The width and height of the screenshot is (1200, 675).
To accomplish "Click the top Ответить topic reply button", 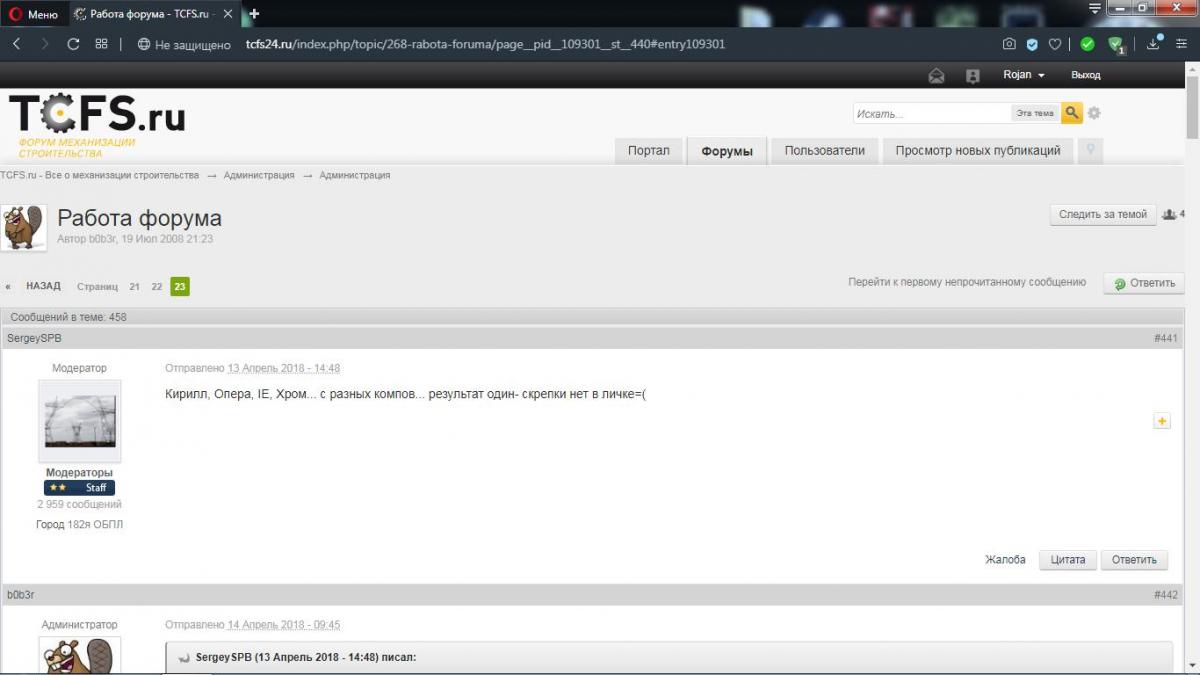I will (x=1144, y=283).
